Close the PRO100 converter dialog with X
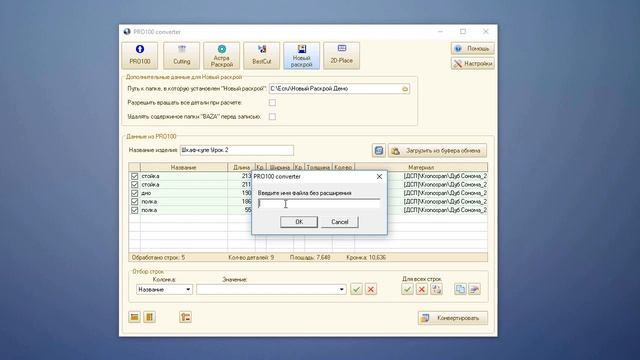Viewport: 640px width, 360px height. (379, 177)
